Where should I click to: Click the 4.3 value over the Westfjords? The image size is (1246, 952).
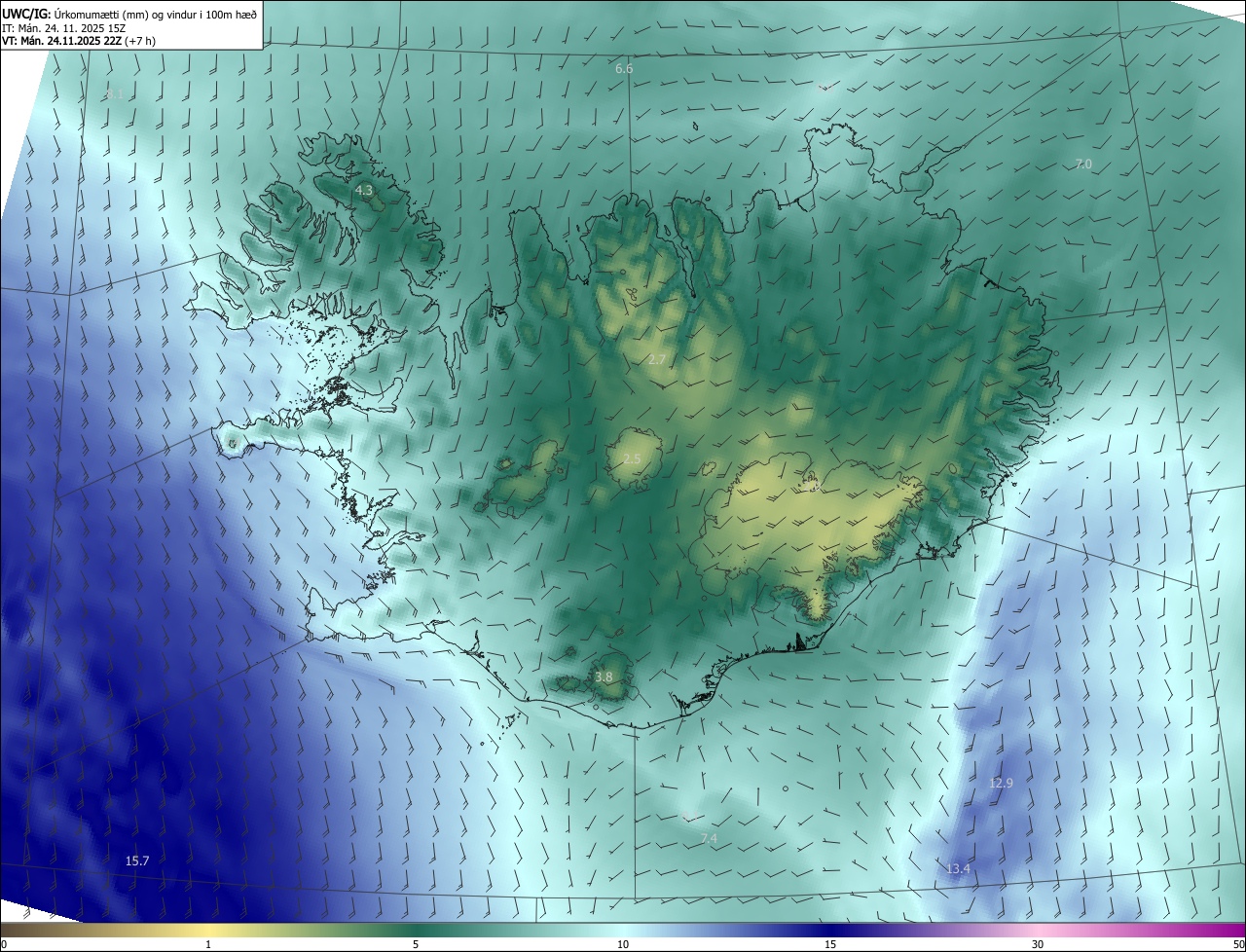363,191
